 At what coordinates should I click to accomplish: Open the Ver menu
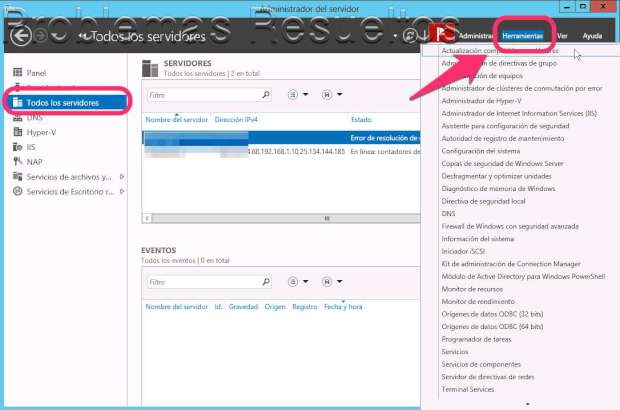[562, 36]
